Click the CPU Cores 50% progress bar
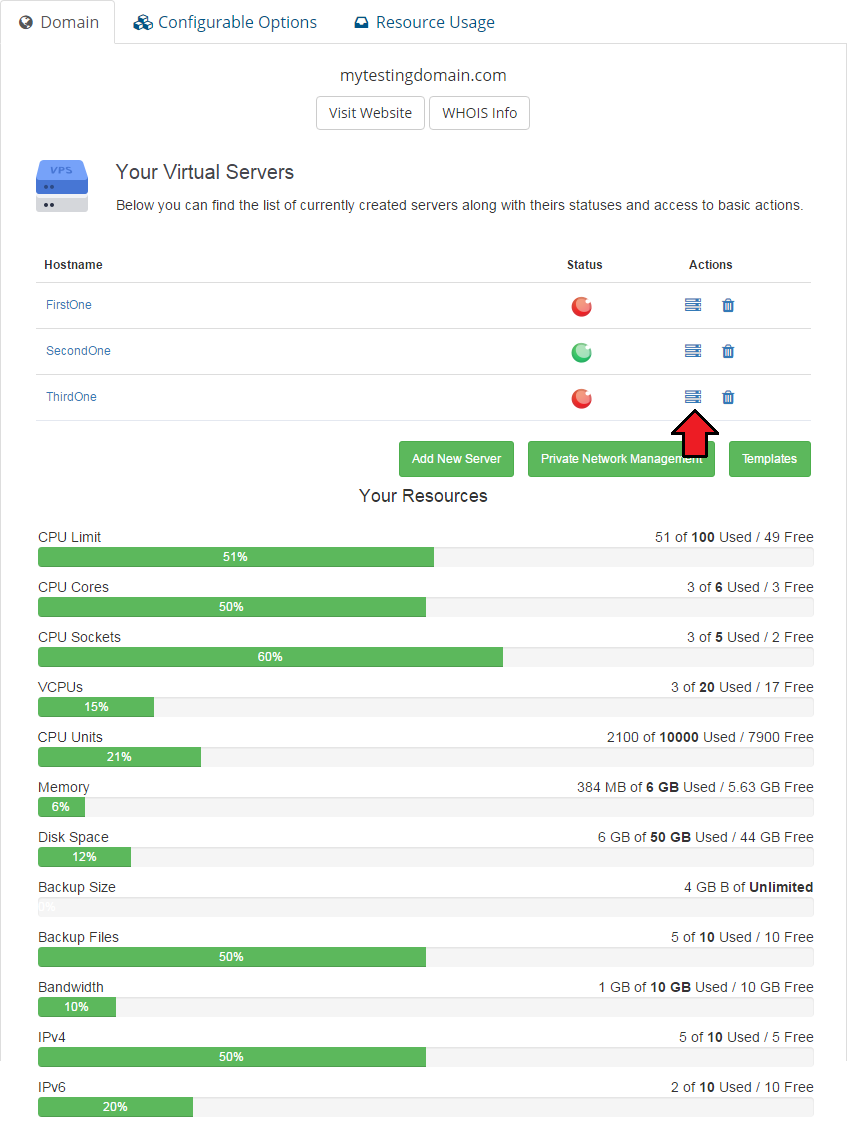847x1147 pixels. tap(426, 607)
